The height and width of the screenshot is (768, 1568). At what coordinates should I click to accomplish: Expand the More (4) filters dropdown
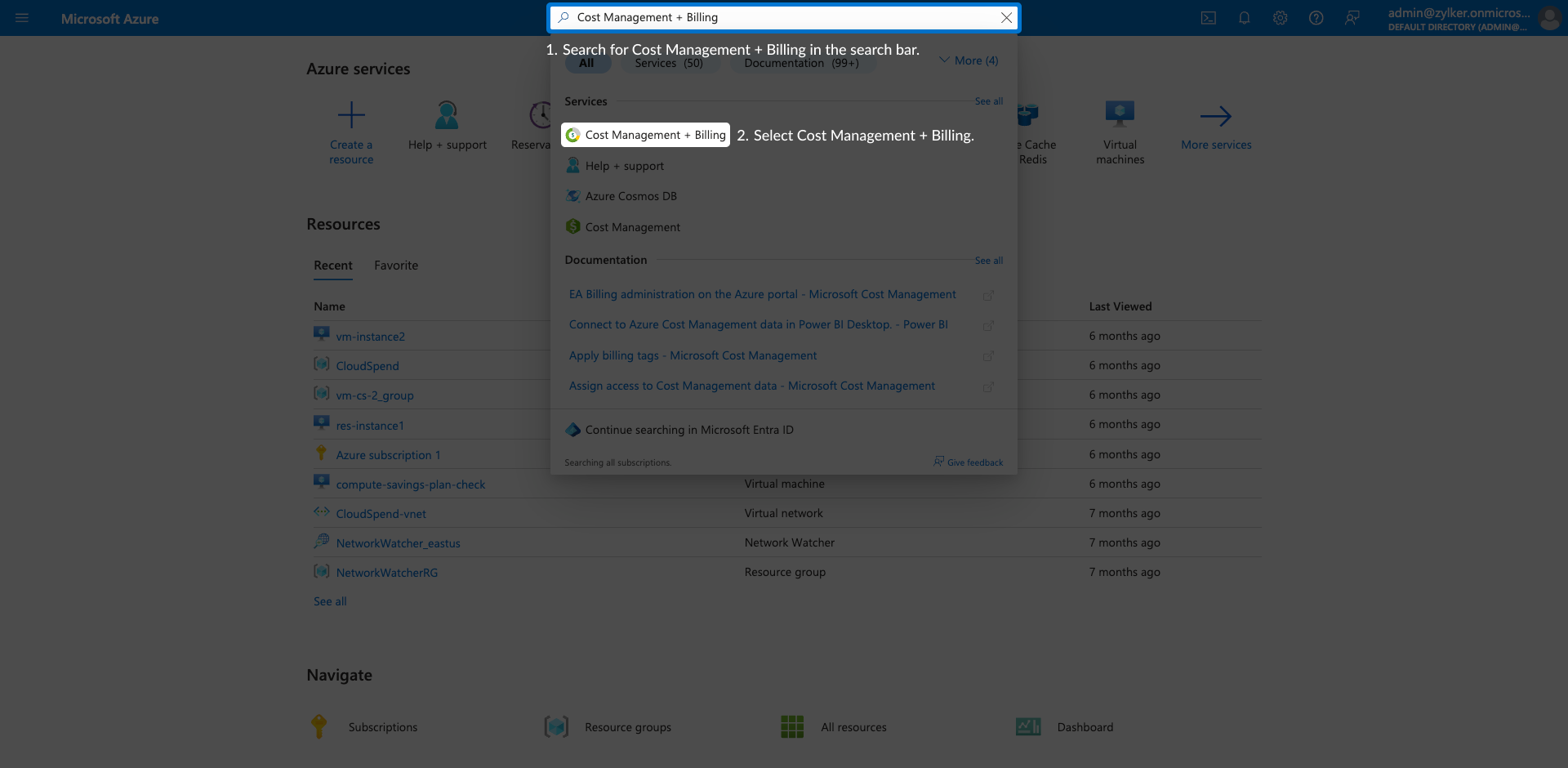969,60
